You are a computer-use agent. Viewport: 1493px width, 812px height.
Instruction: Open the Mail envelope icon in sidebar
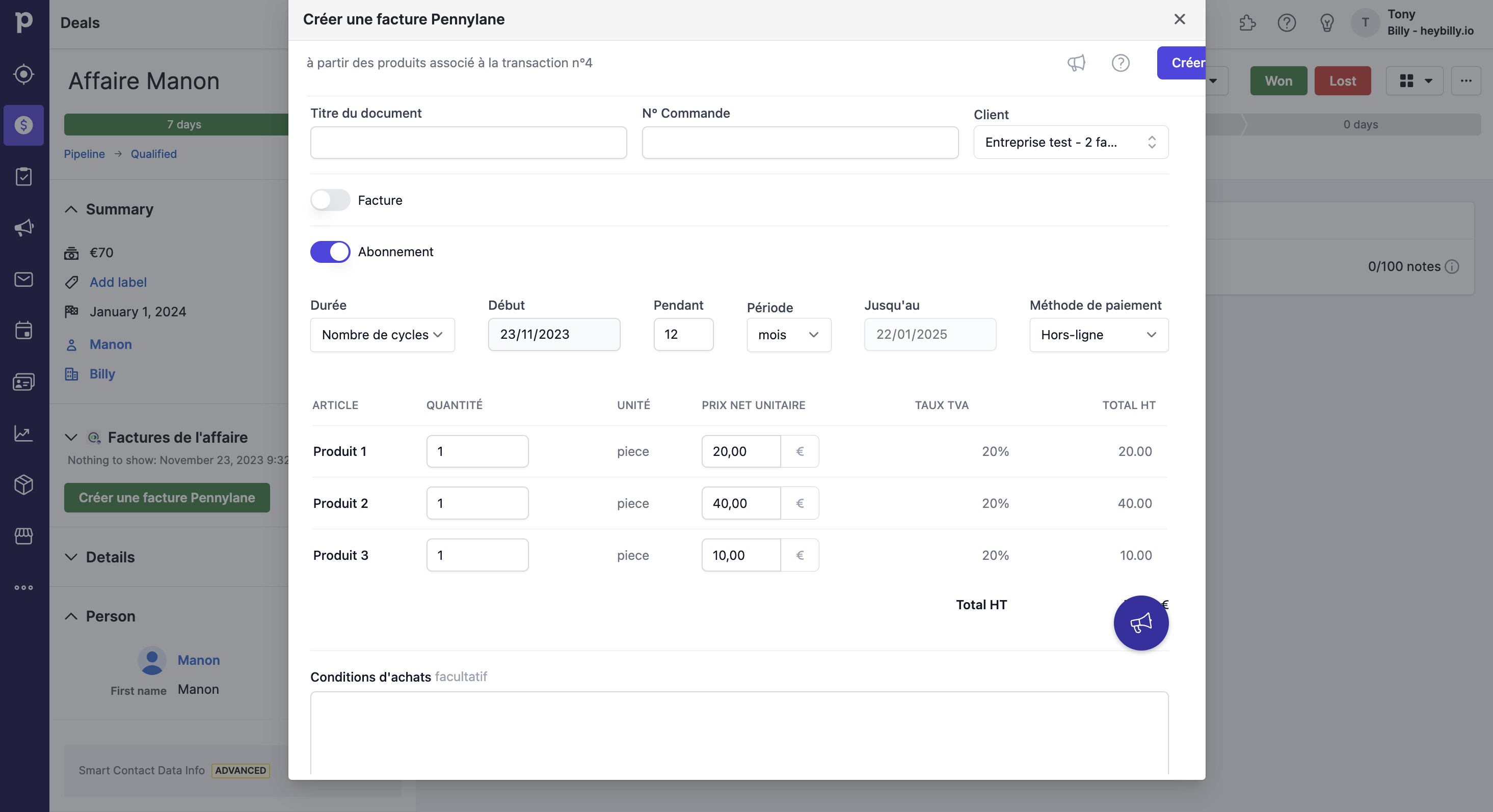24,279
